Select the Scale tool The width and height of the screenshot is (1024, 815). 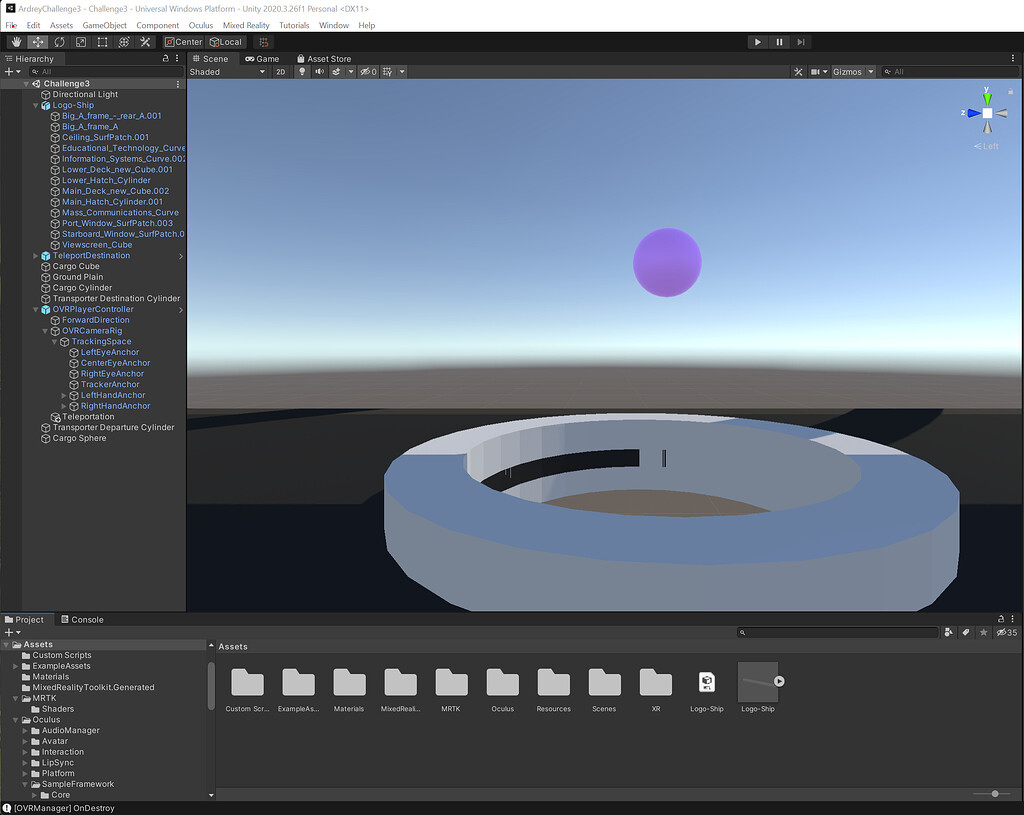coord(81,41)
